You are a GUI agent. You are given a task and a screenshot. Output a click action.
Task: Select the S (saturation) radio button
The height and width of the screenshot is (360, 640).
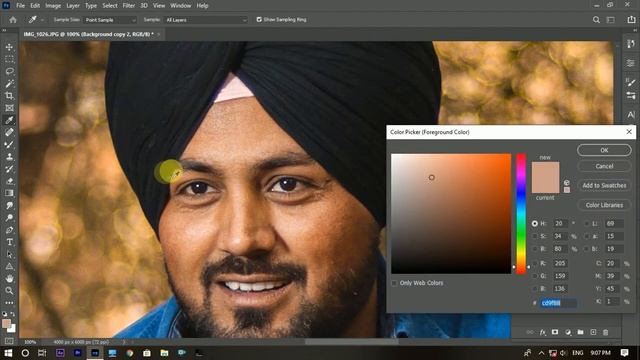pos(535,236)
